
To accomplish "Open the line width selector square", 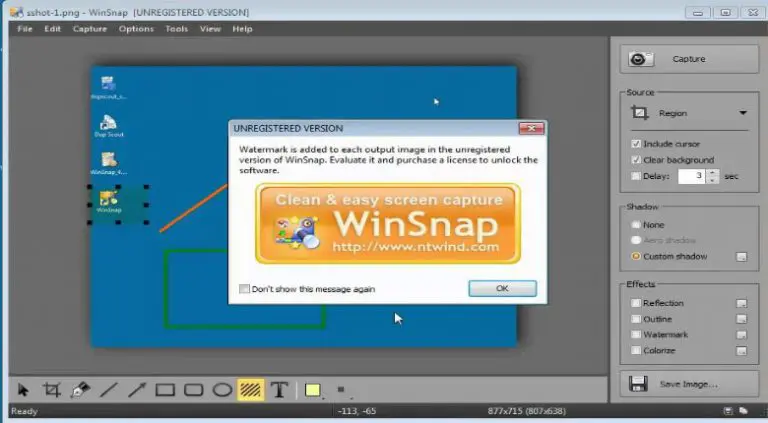I will pos(341,390).
